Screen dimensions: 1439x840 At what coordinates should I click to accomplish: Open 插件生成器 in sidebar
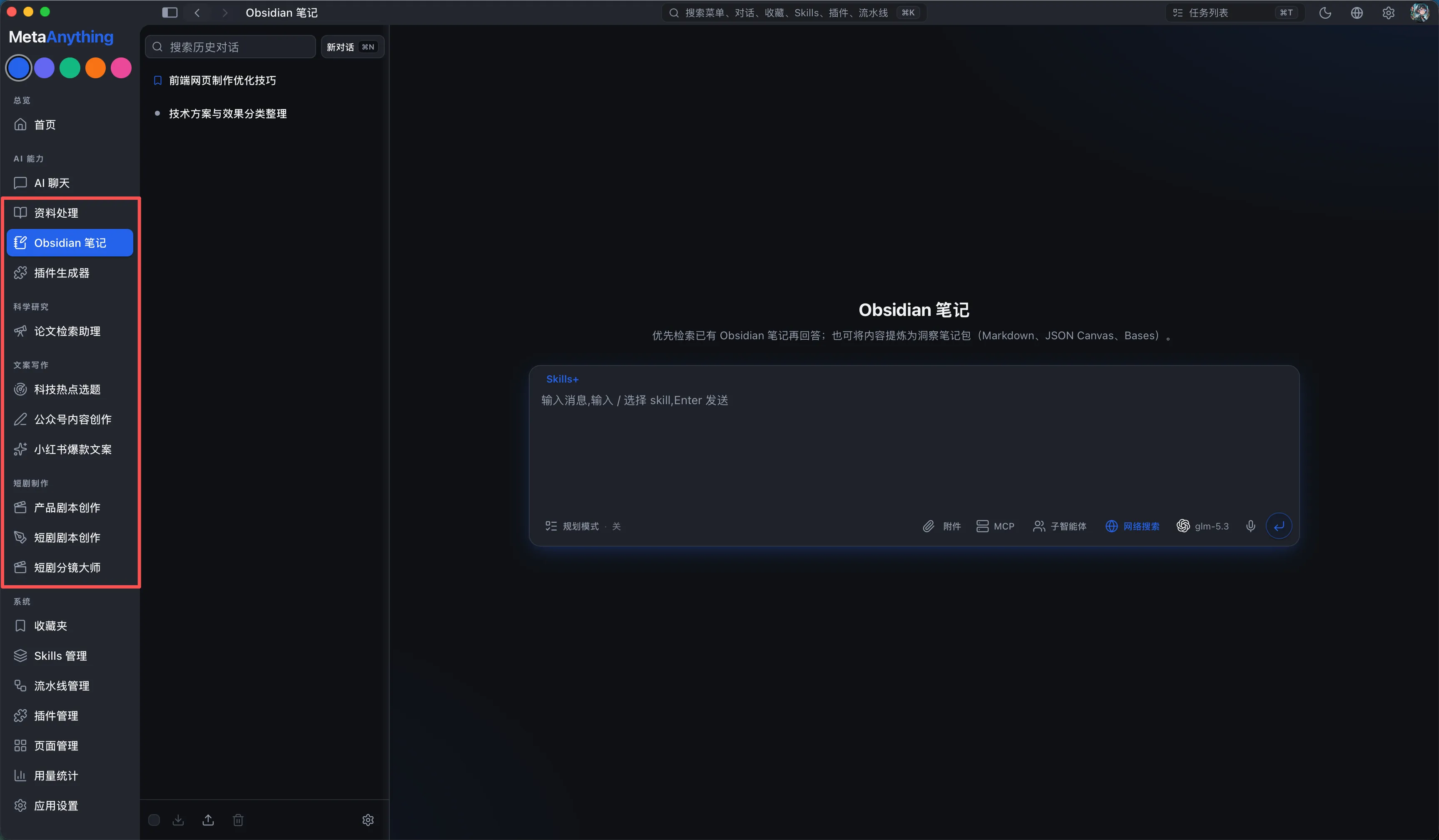click(x=70, y=273)
